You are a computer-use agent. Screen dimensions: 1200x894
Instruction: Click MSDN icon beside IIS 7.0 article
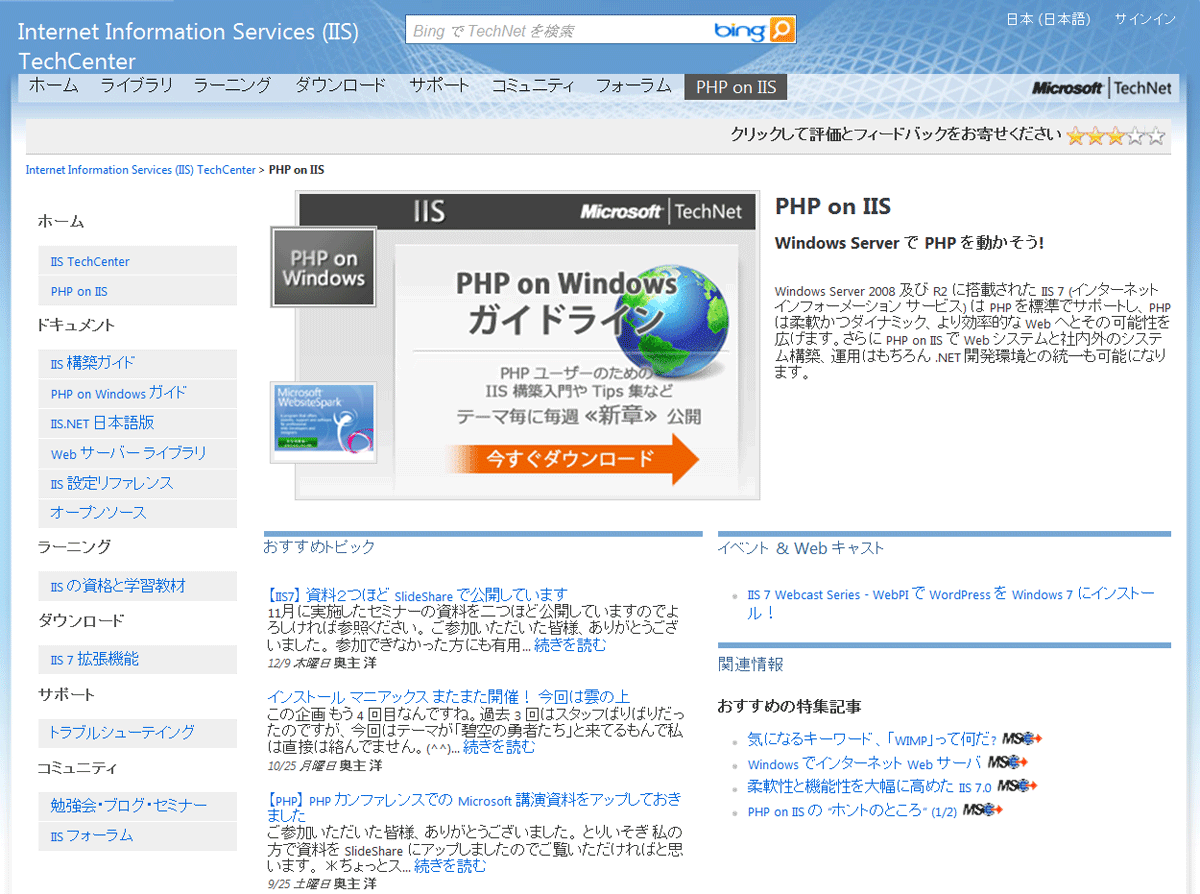[1017, 786]
